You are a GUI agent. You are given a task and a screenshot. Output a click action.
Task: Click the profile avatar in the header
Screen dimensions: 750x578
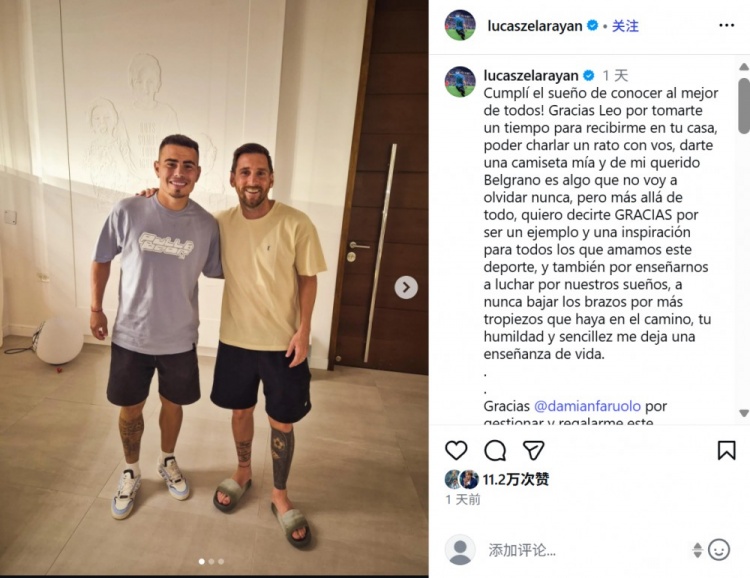[x=460, y=25]
